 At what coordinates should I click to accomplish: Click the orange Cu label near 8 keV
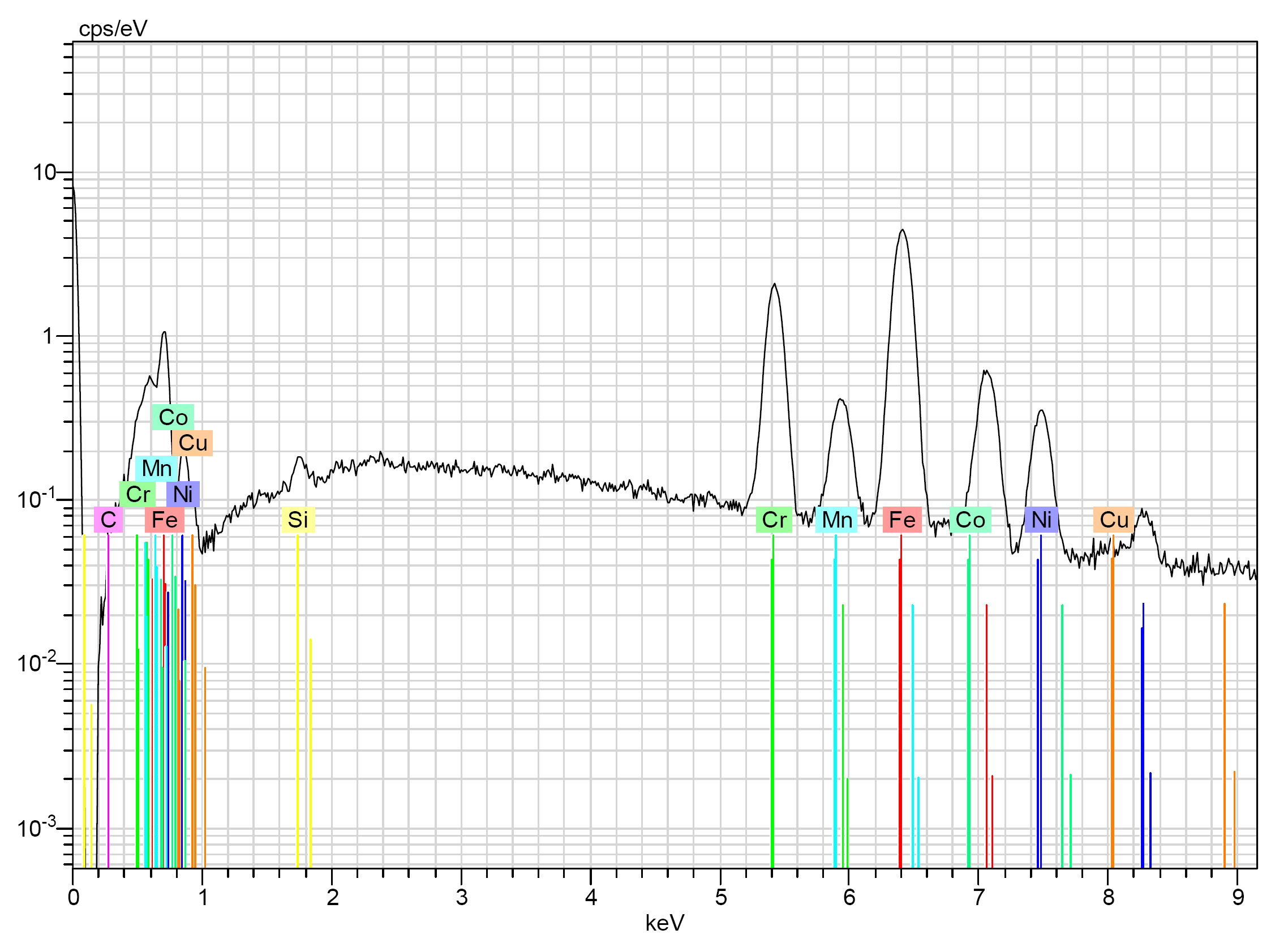tap(1113, 520)
